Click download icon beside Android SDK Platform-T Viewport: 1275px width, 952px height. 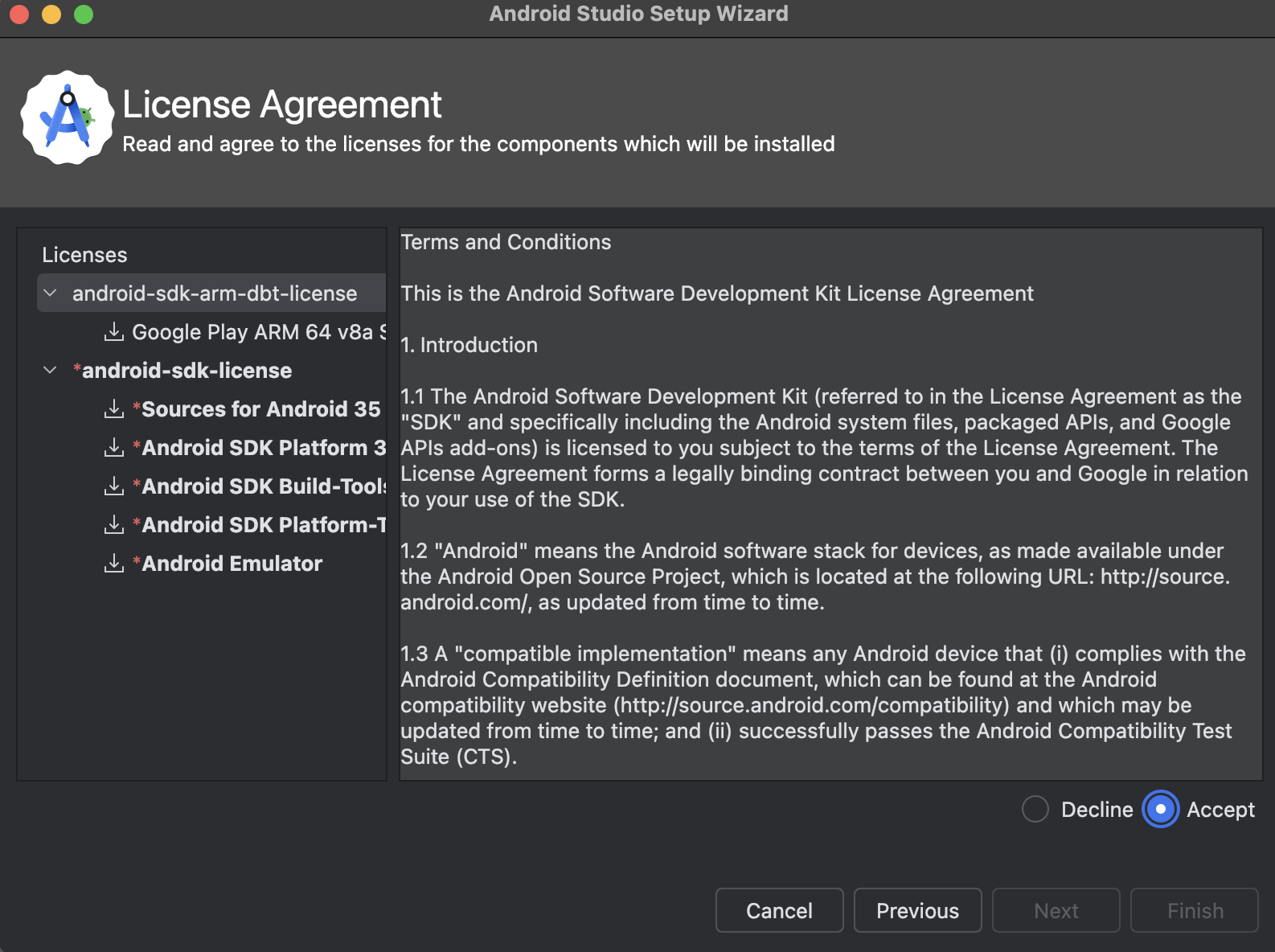tap(114, 524)
